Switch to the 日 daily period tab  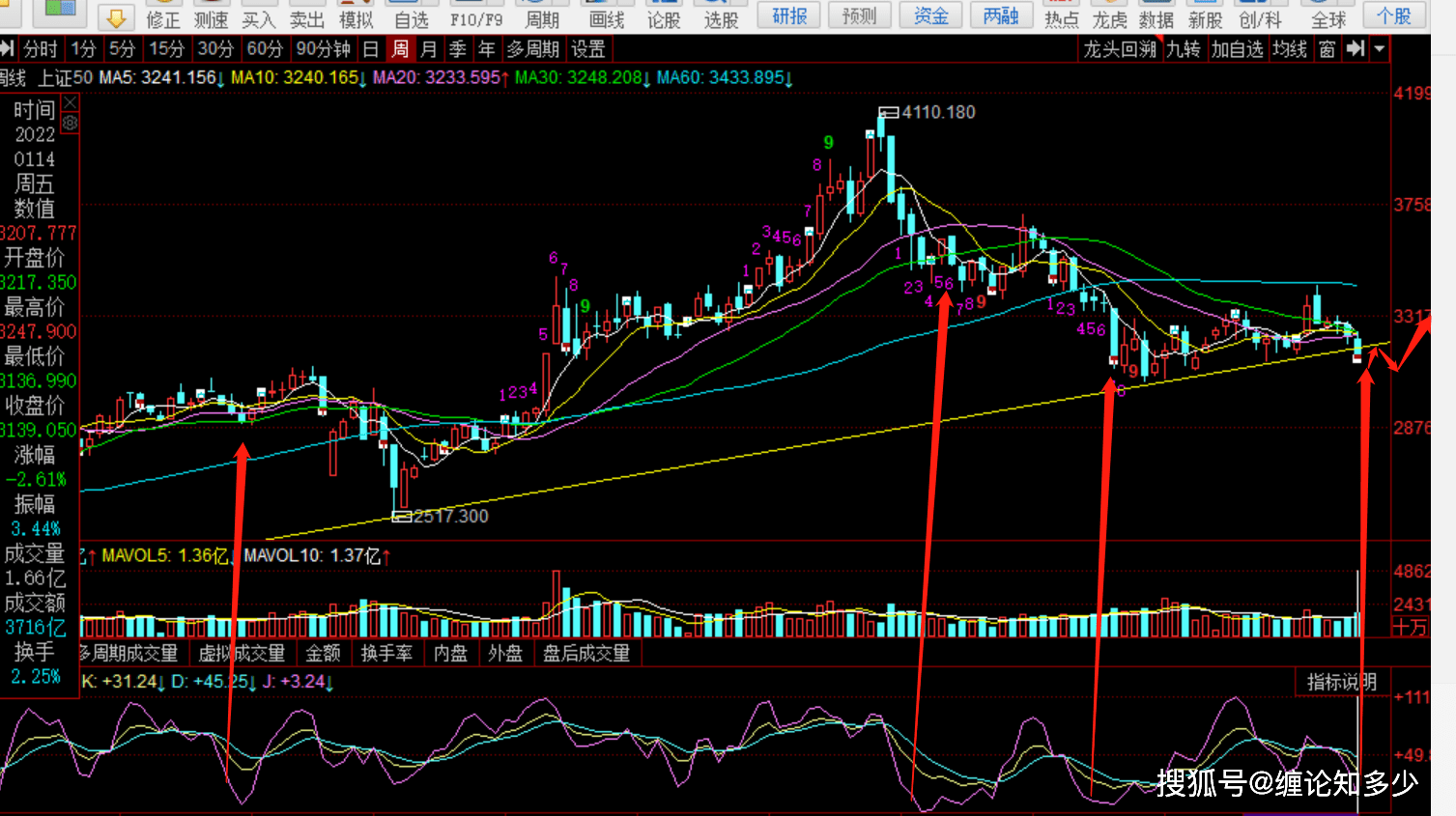click(x=371, y=48)
